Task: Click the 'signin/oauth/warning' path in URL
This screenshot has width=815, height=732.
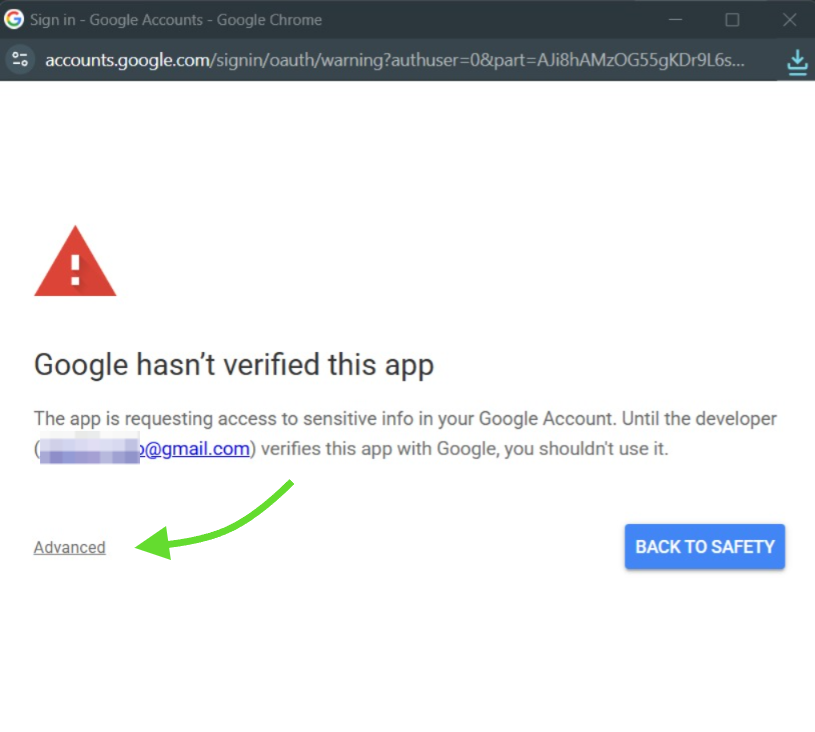Action: pos(299,60)
